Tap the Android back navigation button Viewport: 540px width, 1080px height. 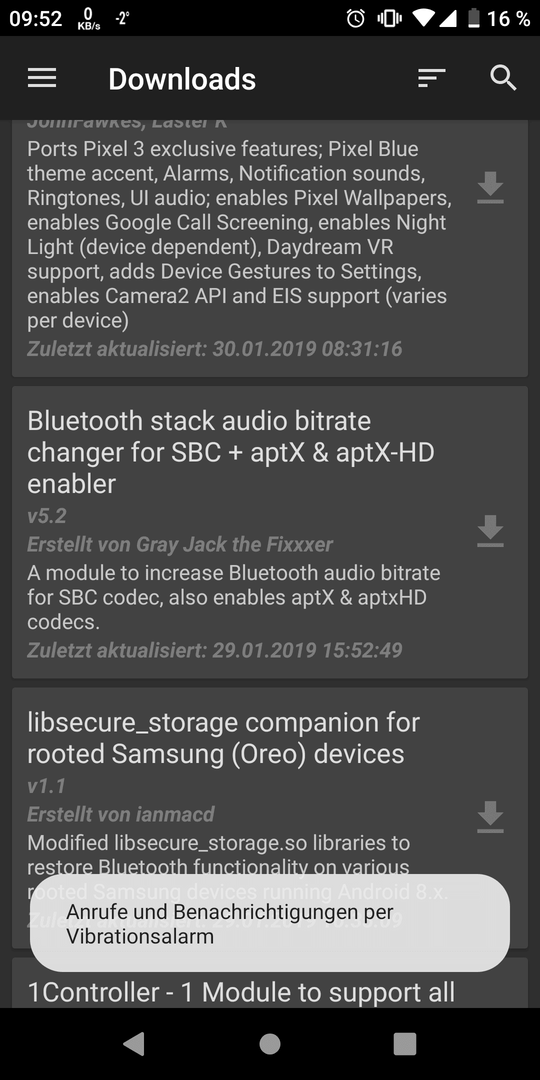(134, 1043)
